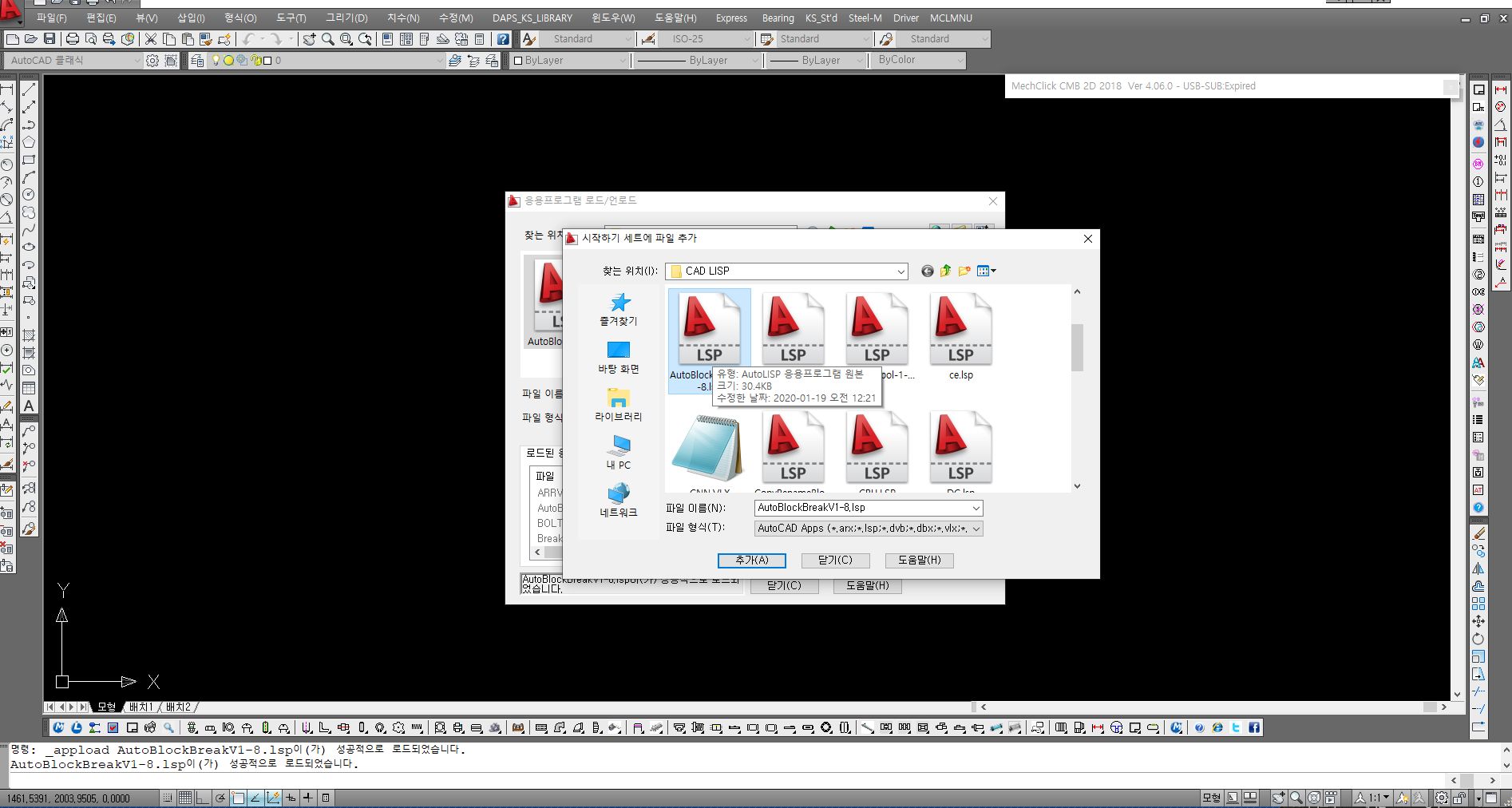Toggle Dynamic Input in status bar
The width and height of the screenshot is (1512, 808).
coord(291,798)
